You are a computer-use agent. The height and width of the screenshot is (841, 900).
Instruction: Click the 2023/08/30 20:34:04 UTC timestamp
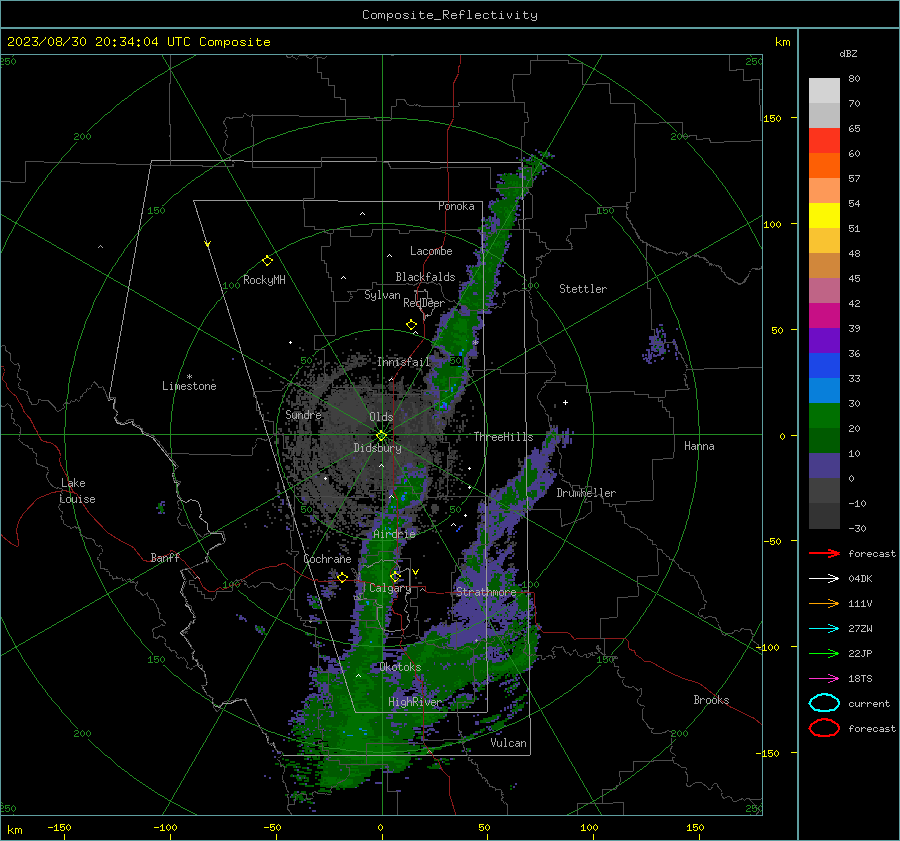[139, 42]
